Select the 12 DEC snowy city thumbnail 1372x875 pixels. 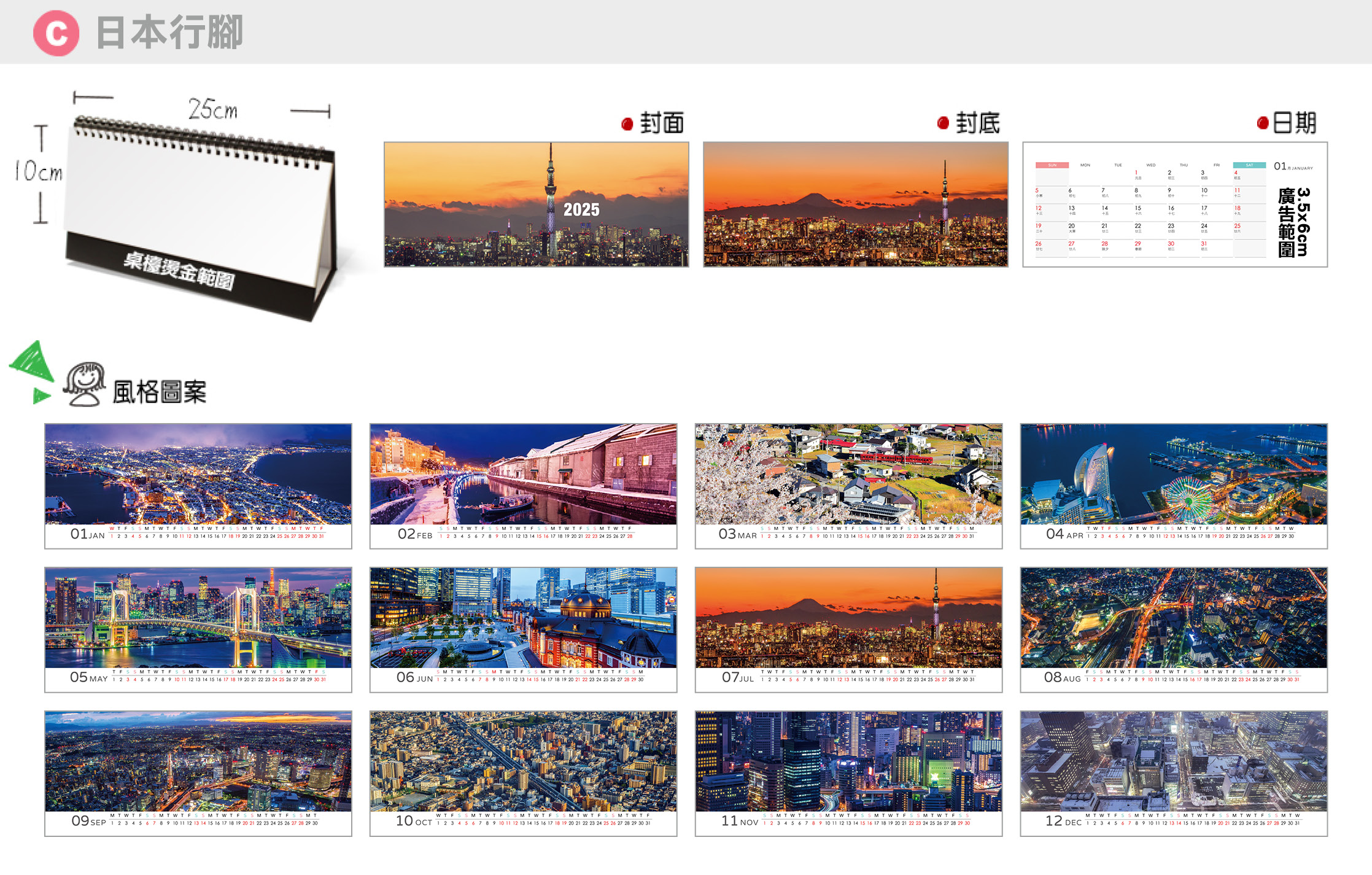(x=1174, y=761)
